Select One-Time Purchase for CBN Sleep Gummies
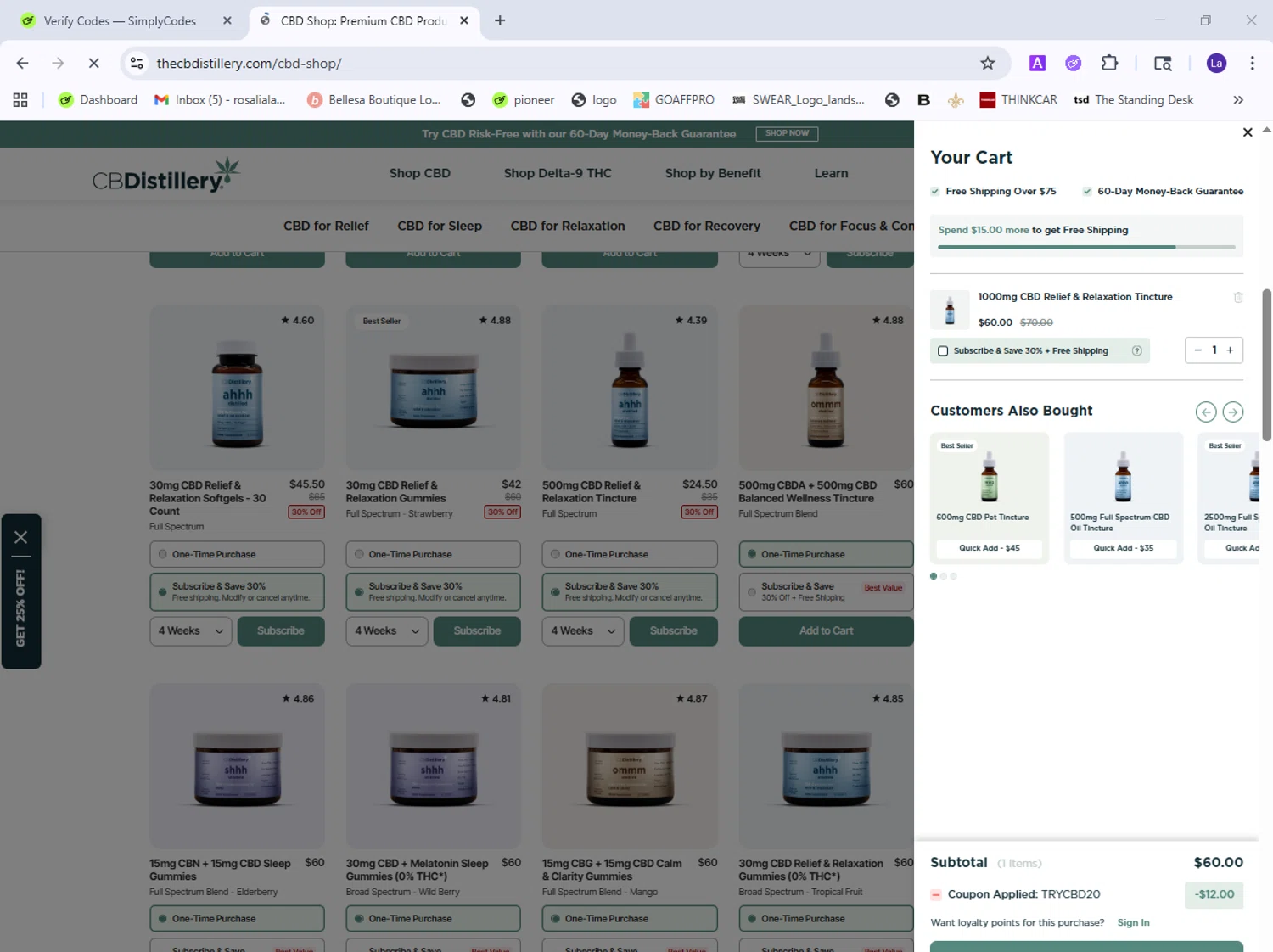 click(237, 919)
